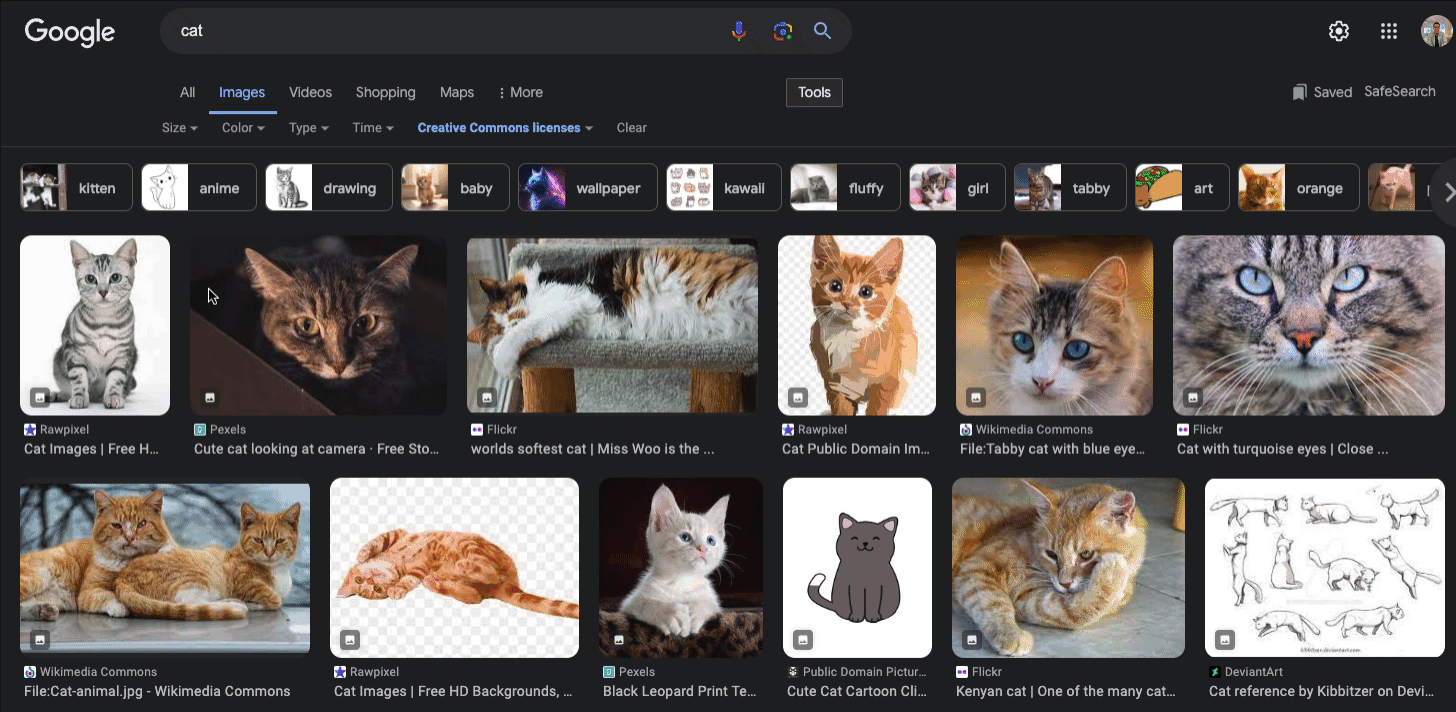Image resolution: width=1456 pixels, height=712 pixels.
Task: Open the Google apps grid
Action: [x=1388, y=31]
